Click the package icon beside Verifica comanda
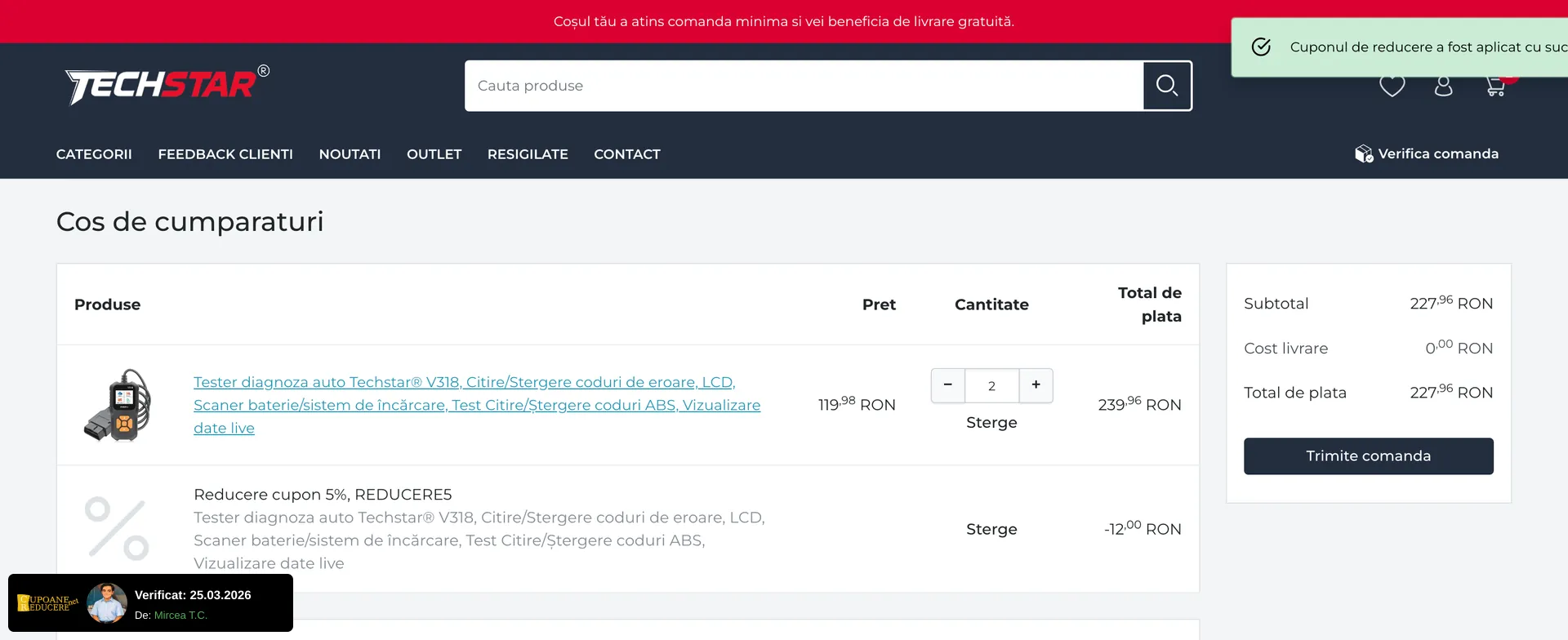The image size is (1568, 640). (1363, 154)
